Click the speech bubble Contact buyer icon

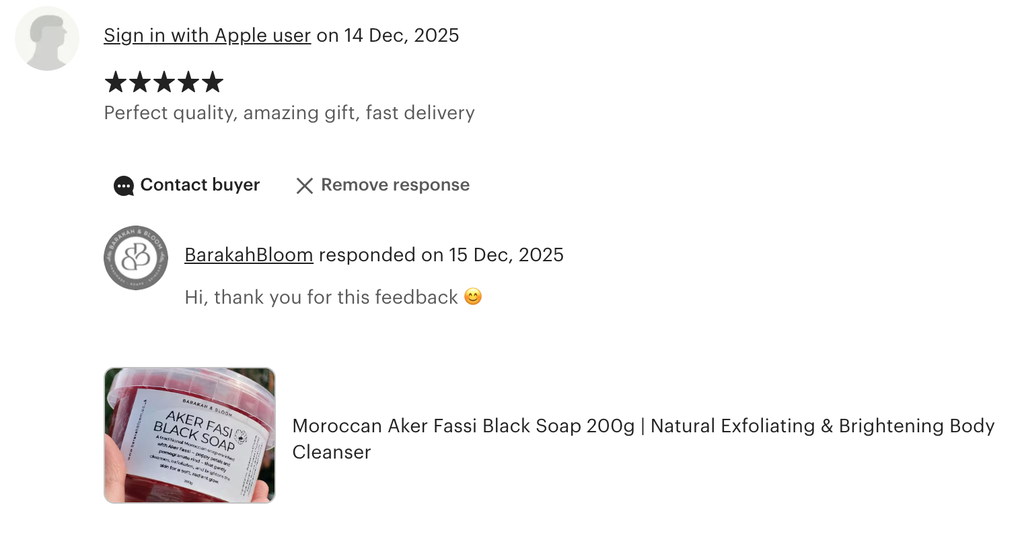(124, 186)
